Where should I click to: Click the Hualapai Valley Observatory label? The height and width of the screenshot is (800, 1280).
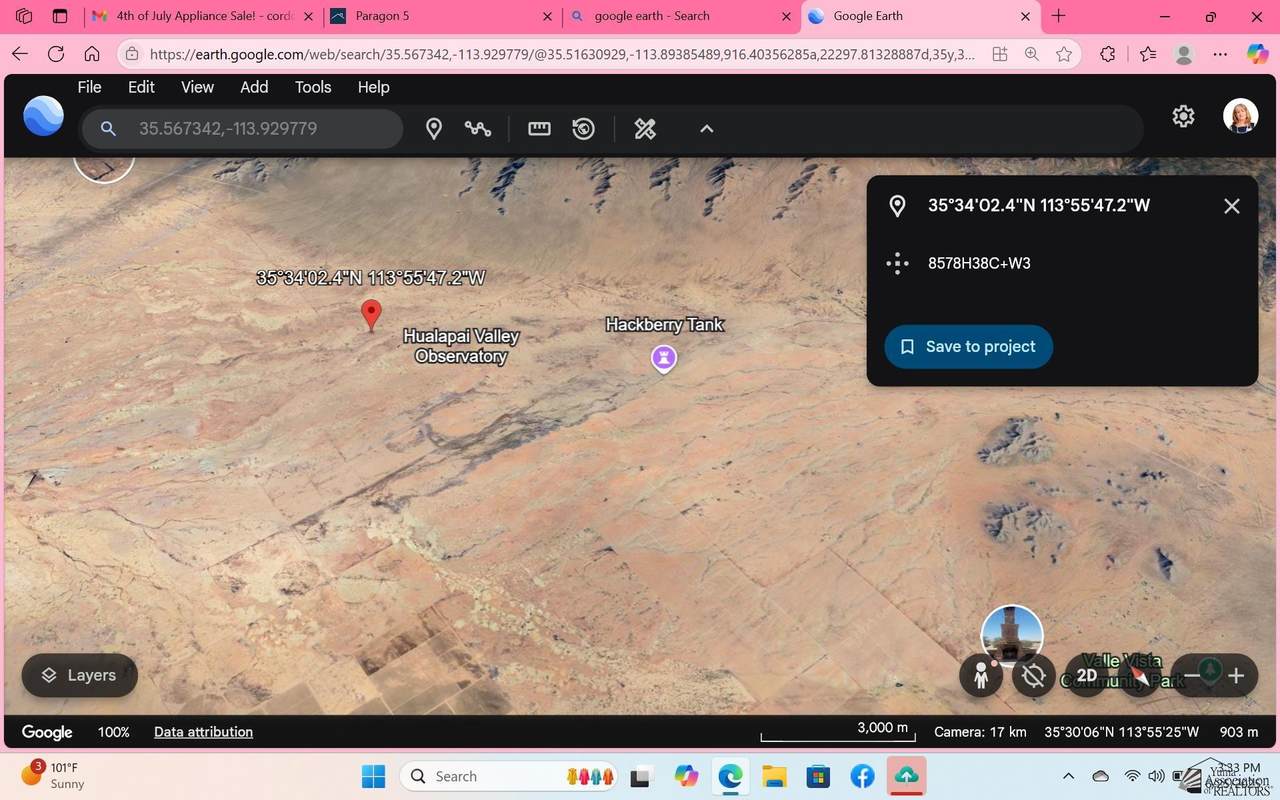pyautogui.click(x=461, y=346)
